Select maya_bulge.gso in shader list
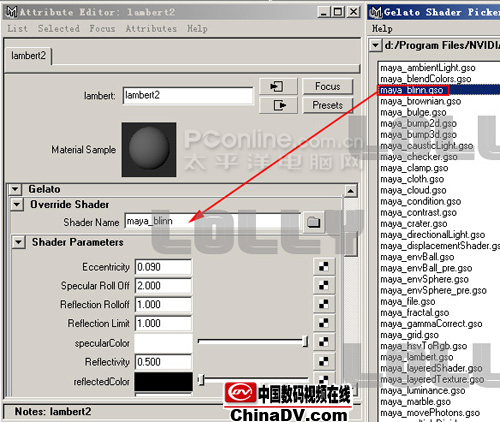Image resolution: width=500 pixels, height=422 pixels. (x=413, y=112)
